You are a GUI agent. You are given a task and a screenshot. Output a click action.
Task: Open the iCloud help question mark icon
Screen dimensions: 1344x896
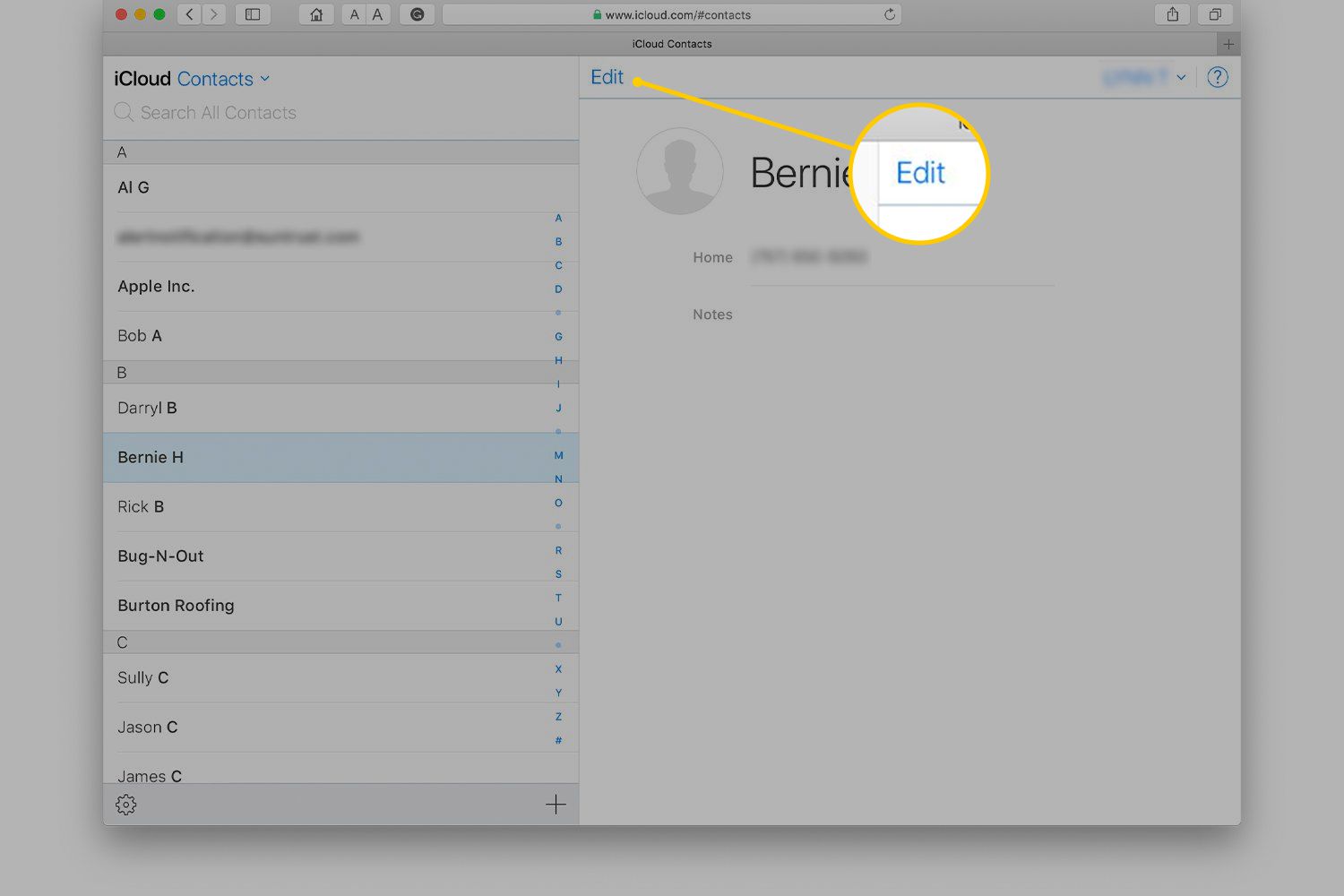(x=1217, y=77)
